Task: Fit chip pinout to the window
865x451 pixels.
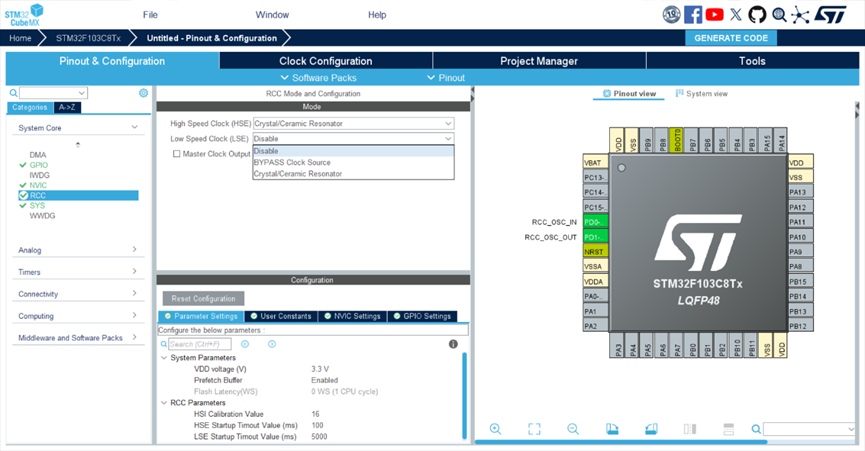Action: coord(534,429)
